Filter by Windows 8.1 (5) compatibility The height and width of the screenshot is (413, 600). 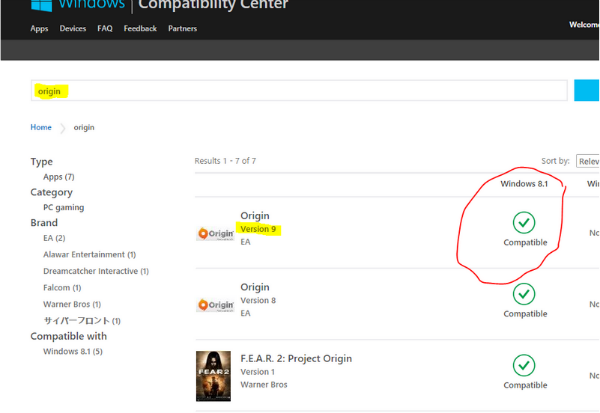click(73, 351)
